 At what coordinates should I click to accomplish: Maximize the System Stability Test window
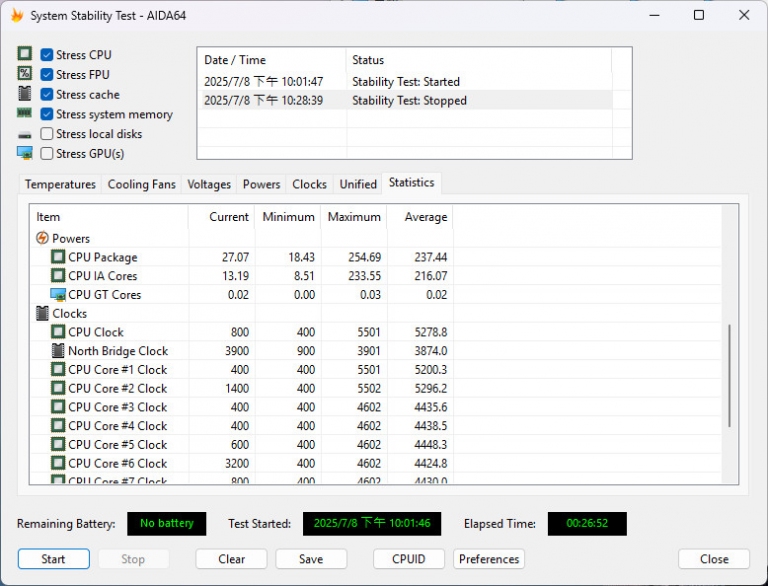699,15
